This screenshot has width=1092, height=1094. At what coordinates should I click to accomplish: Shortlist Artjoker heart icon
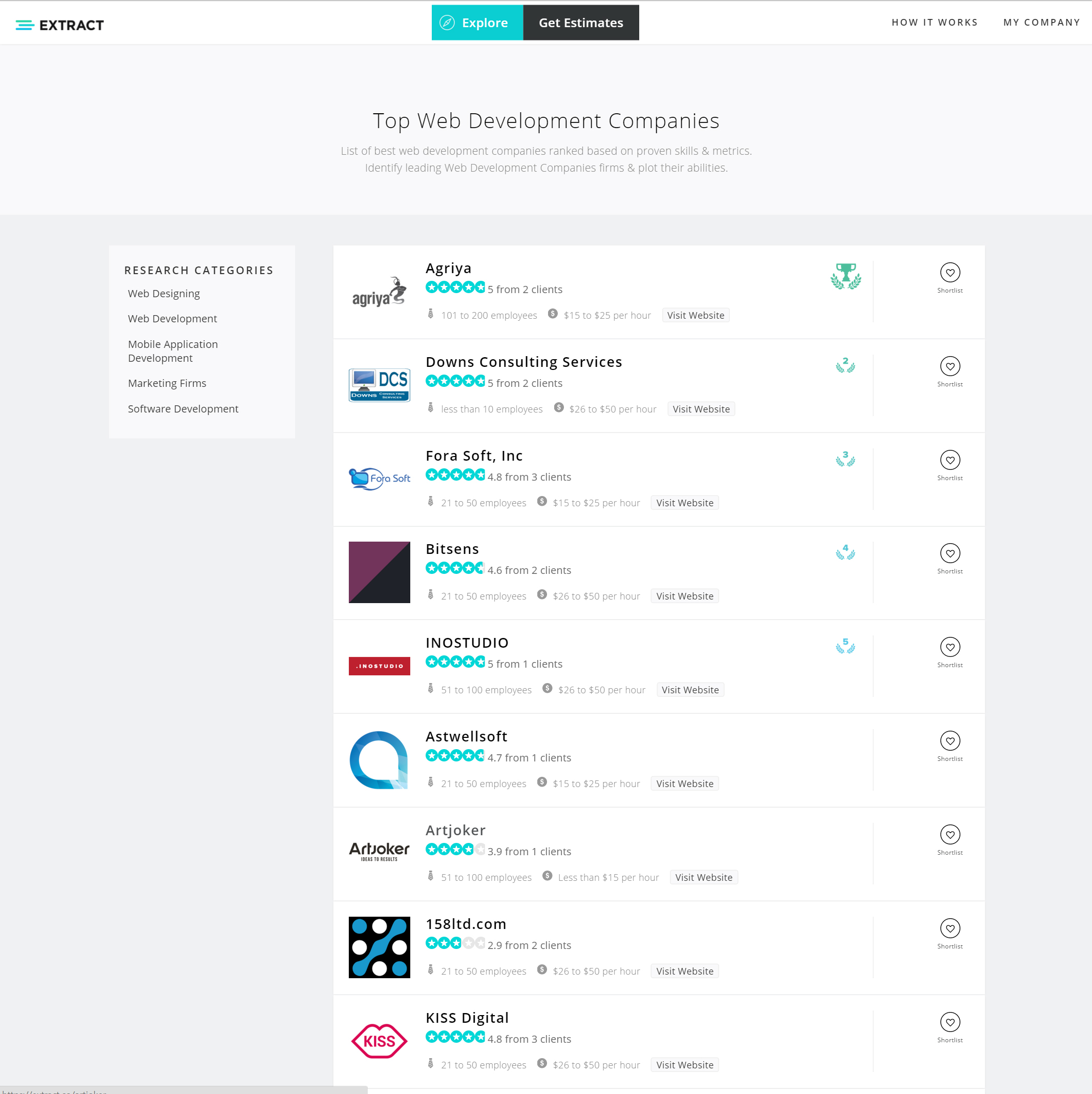click(950, 835)
